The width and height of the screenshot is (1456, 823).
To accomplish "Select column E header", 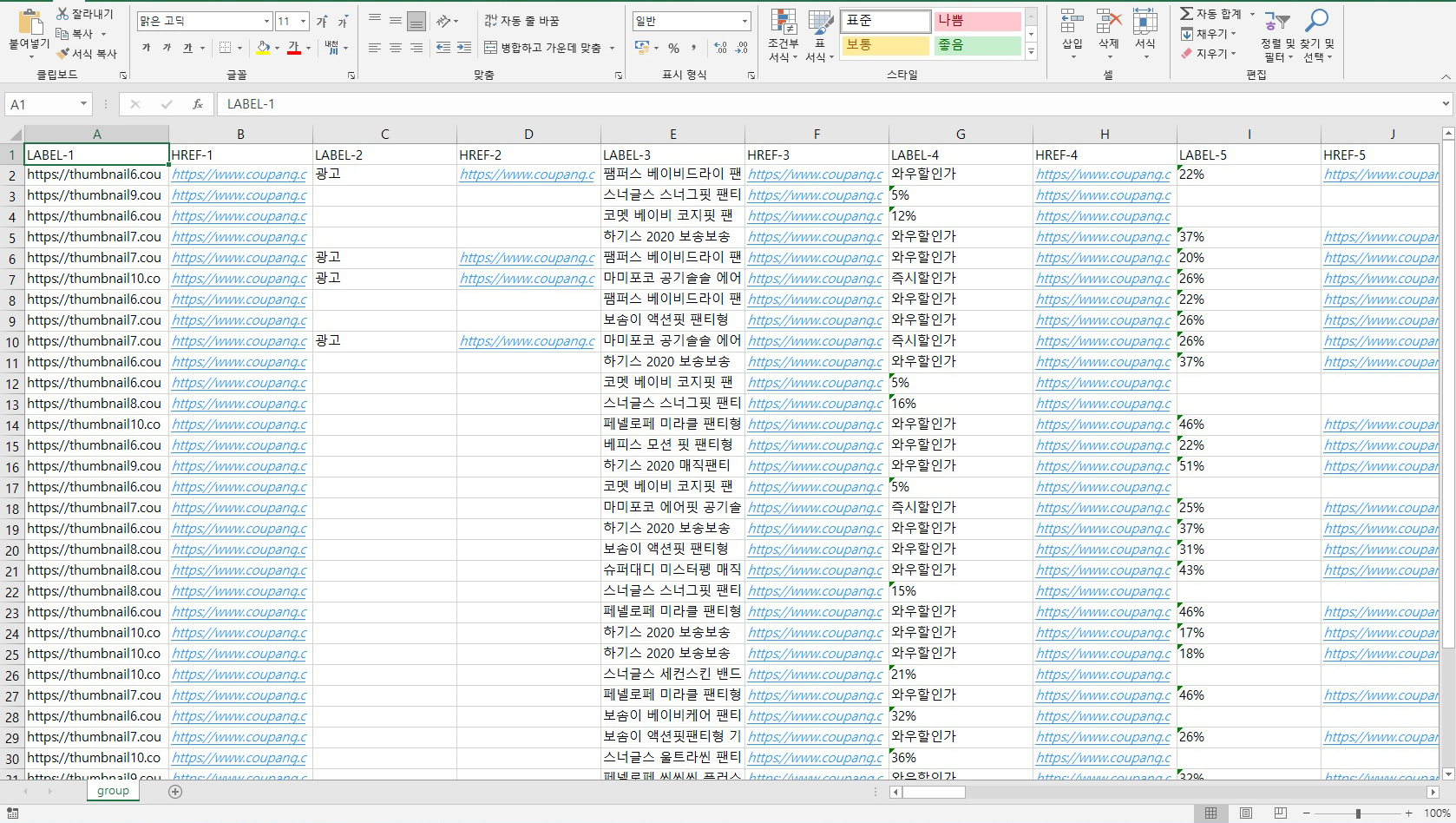I will point(672,135).
